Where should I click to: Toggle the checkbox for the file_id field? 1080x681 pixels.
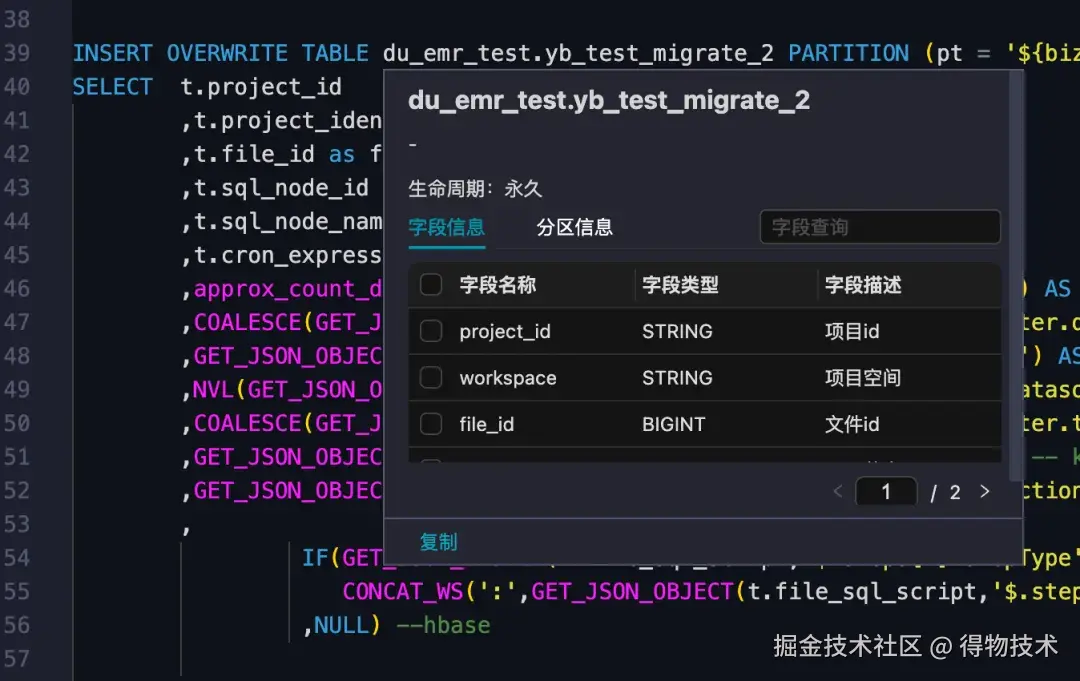430,424
